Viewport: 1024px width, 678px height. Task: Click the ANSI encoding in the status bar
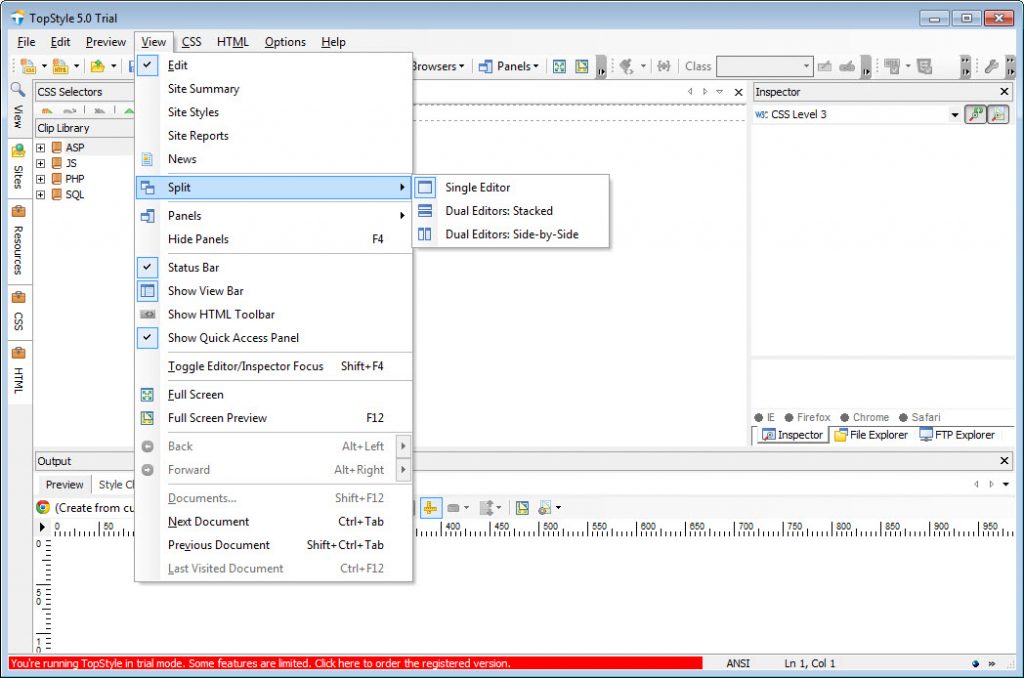click(x=738, y=663)
